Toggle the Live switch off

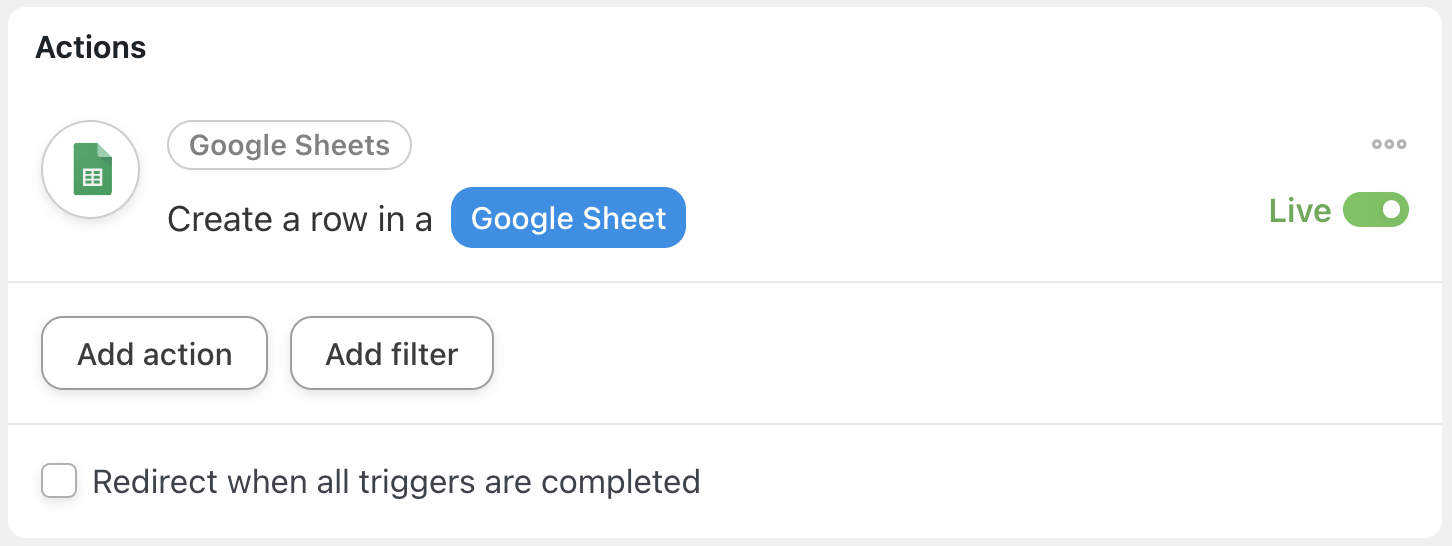pyautogui.click(x=1376, y=210)
